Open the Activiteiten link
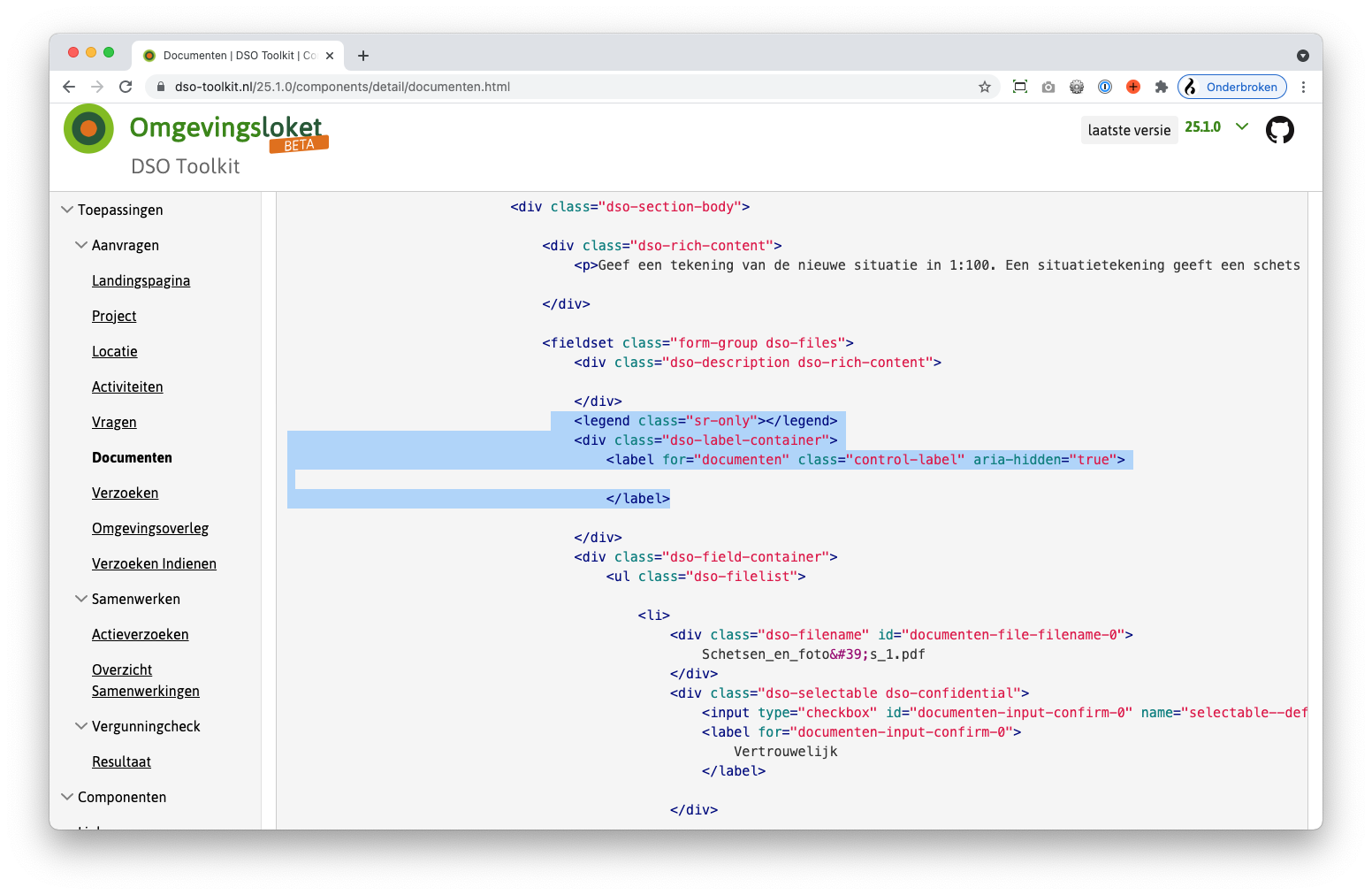Screen dimensions: 1372x895 point(127,386)
